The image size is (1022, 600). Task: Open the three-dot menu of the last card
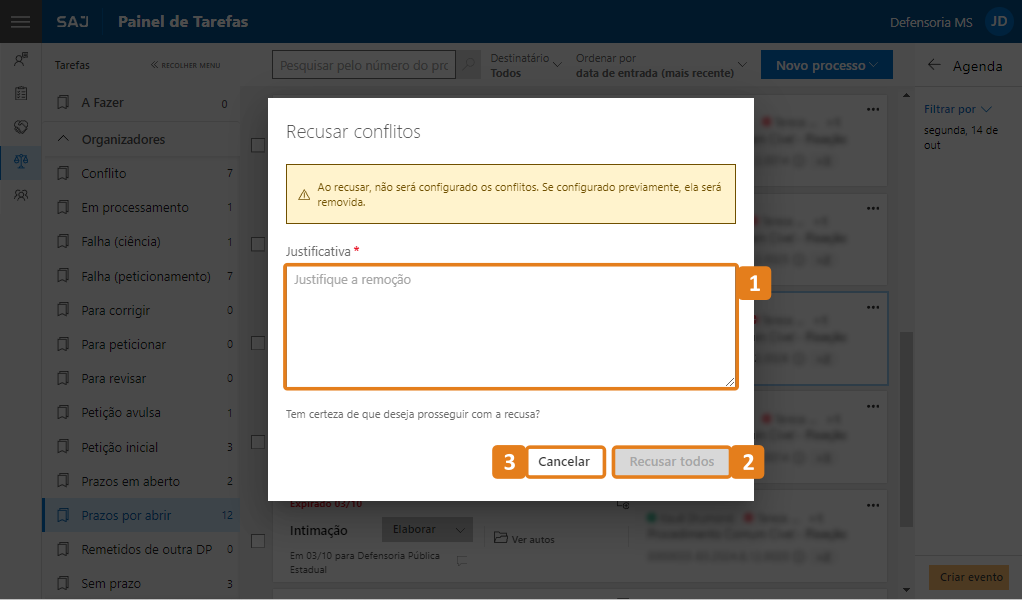click(x=873, y=506)
